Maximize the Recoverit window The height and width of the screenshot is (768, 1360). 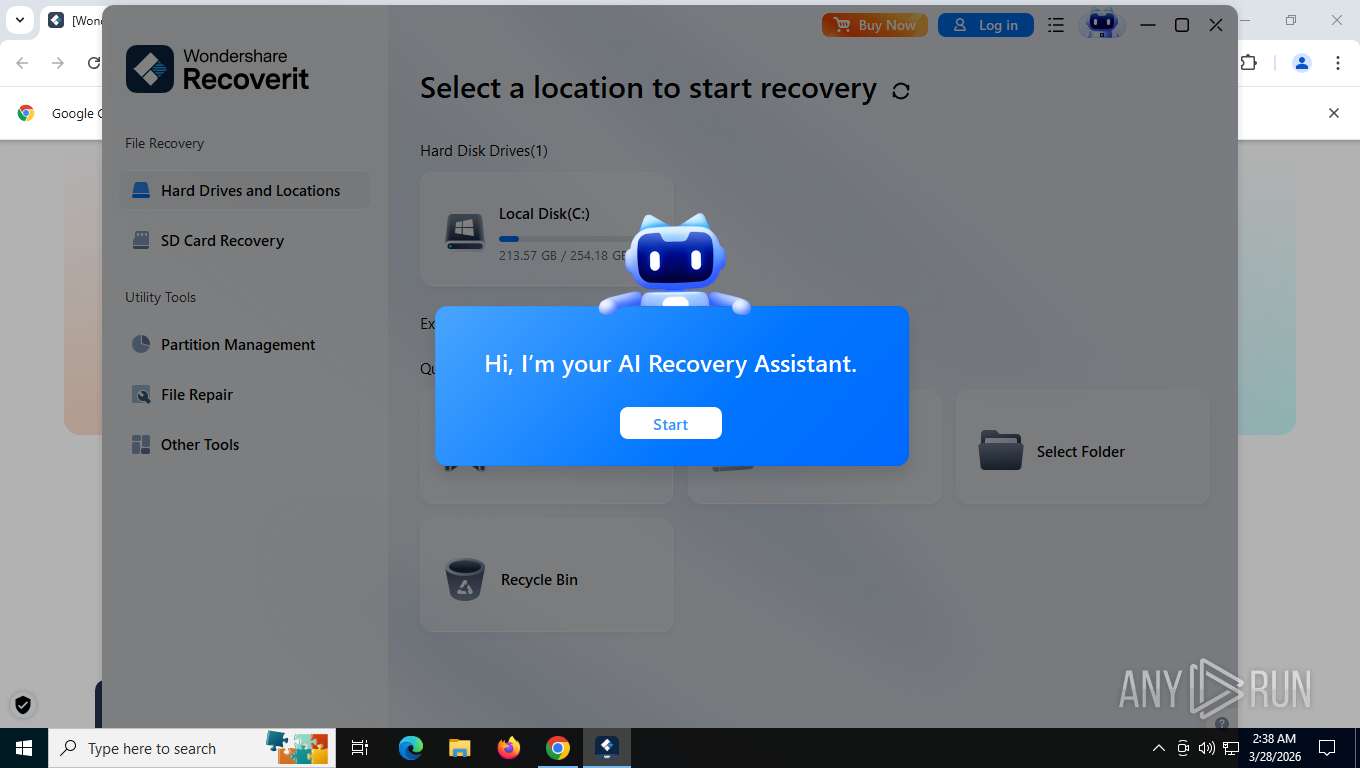(x=1182, y=25)
